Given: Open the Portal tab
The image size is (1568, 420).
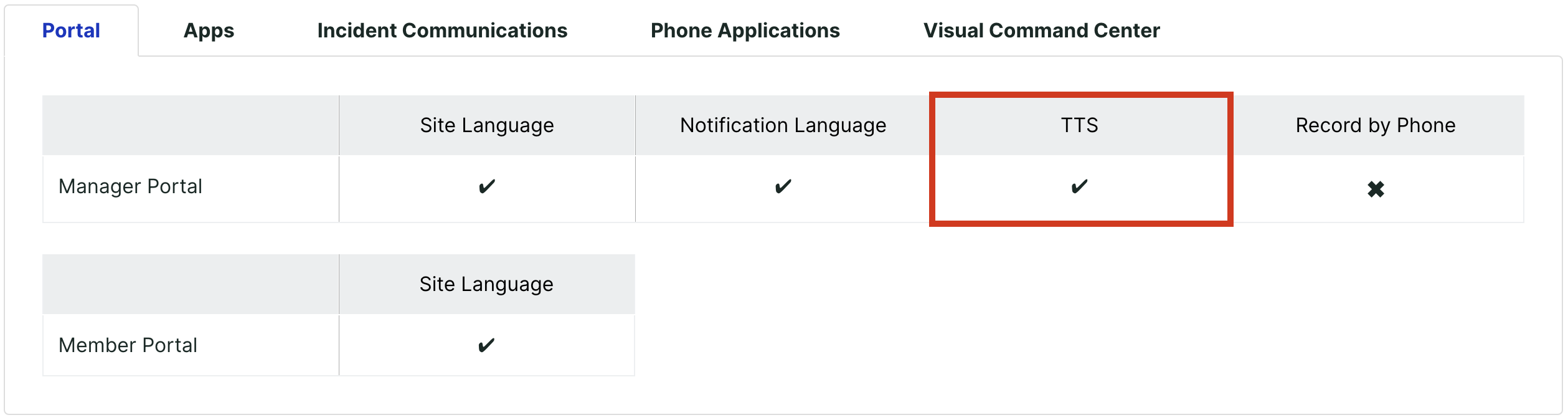Looking at the screenshot, I should click(71, 31).
